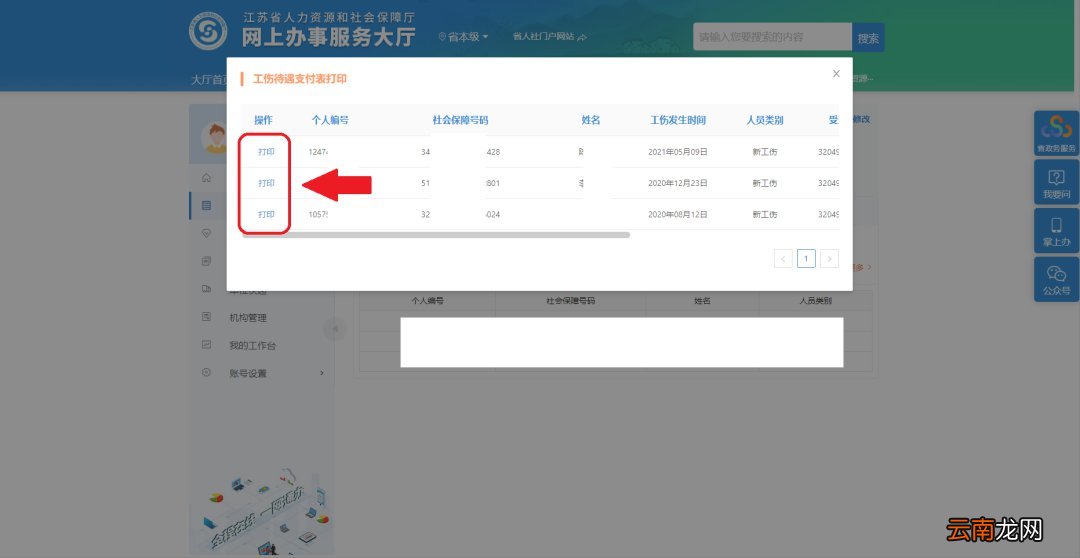Click the 人员类别 column header in dialog
1080x558 pixels.
click(x=765, y=120)
